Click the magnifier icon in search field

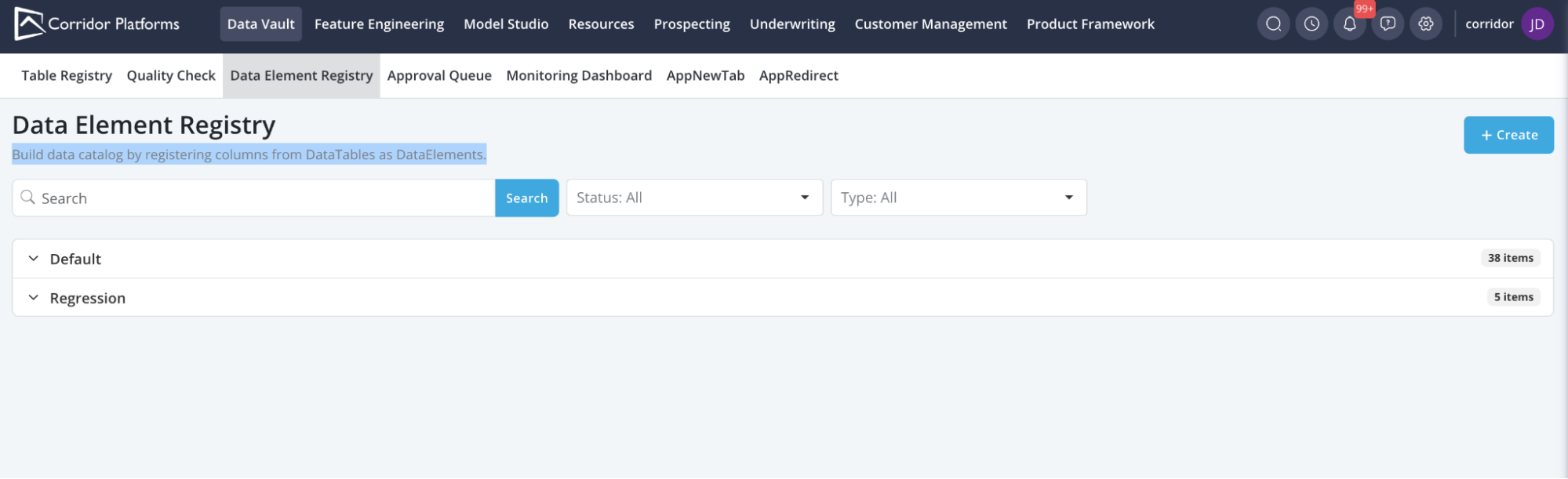point(28,198)
